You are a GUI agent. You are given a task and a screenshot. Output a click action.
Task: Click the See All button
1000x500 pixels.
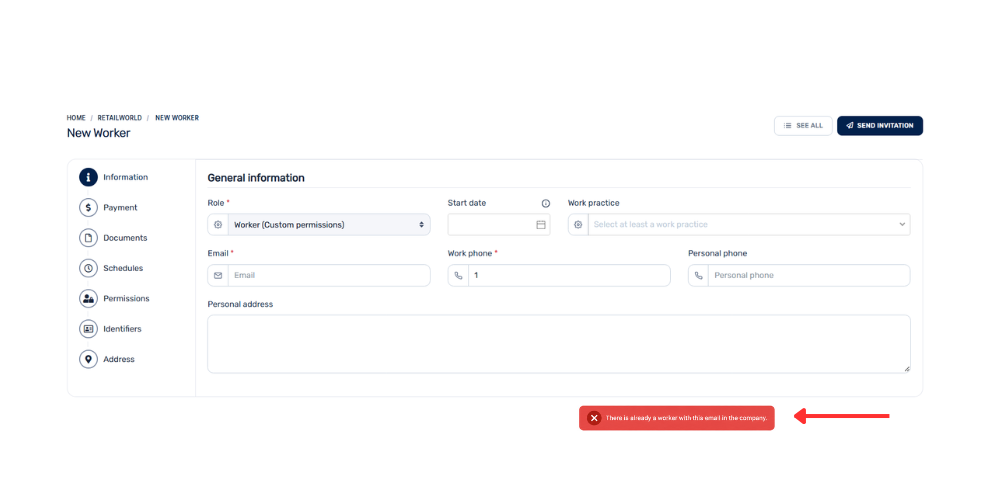803,126
